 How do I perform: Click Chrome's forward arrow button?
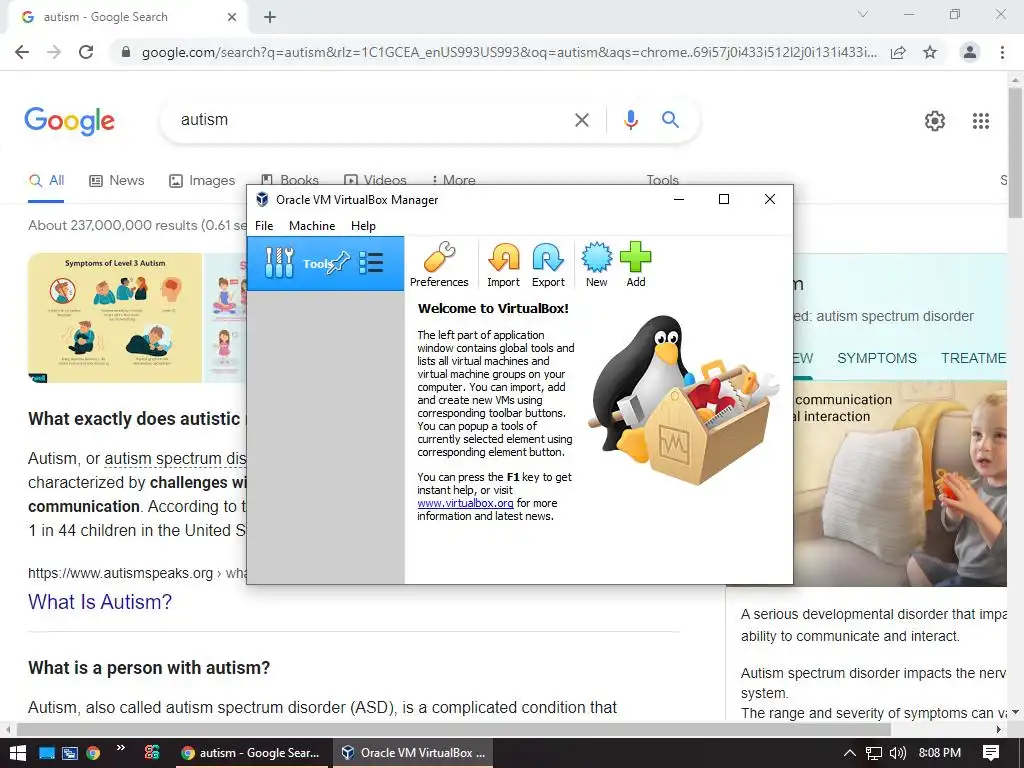[x=54, y=52]
